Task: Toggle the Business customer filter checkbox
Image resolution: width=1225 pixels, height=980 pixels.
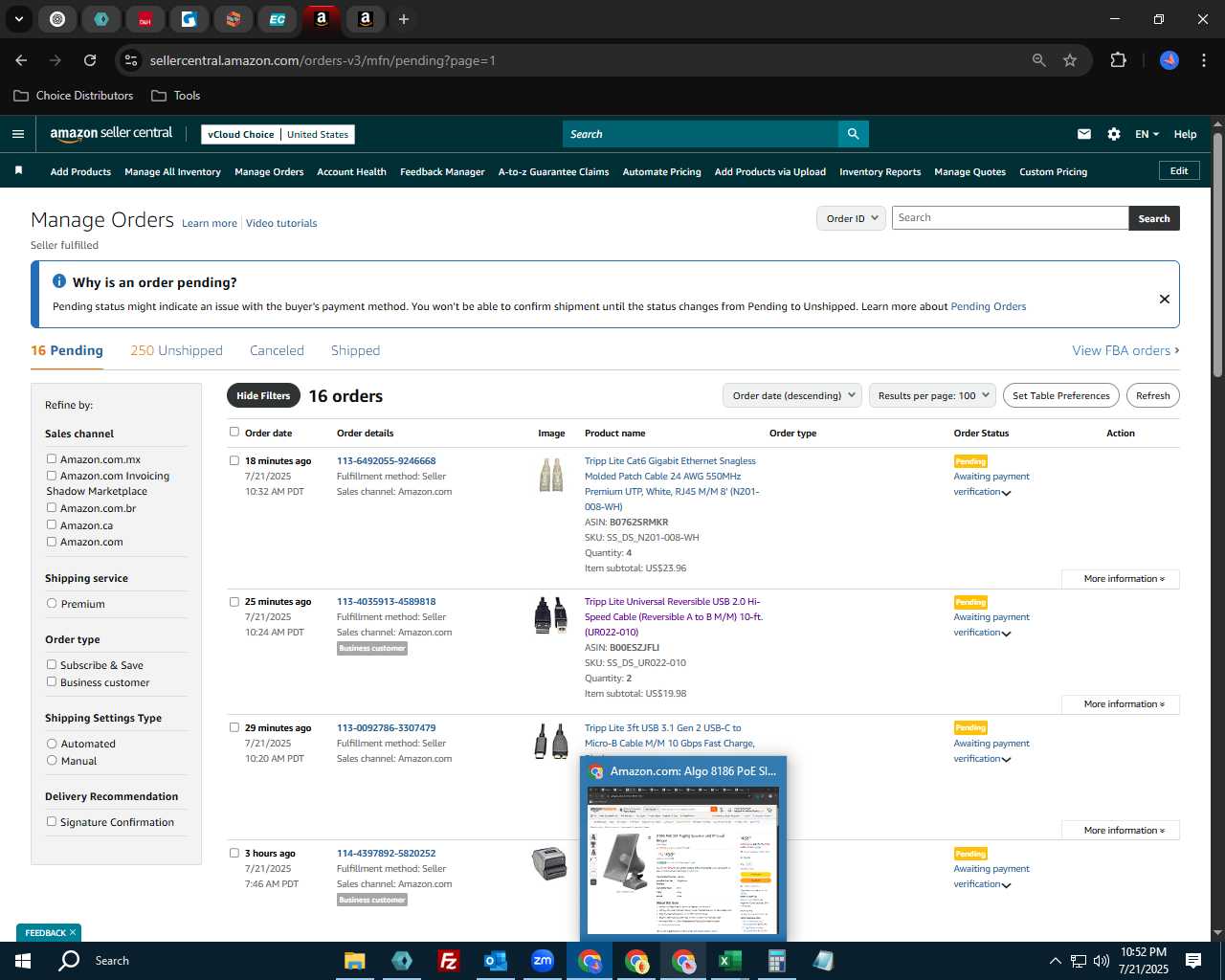Action: tap(52, 681)
